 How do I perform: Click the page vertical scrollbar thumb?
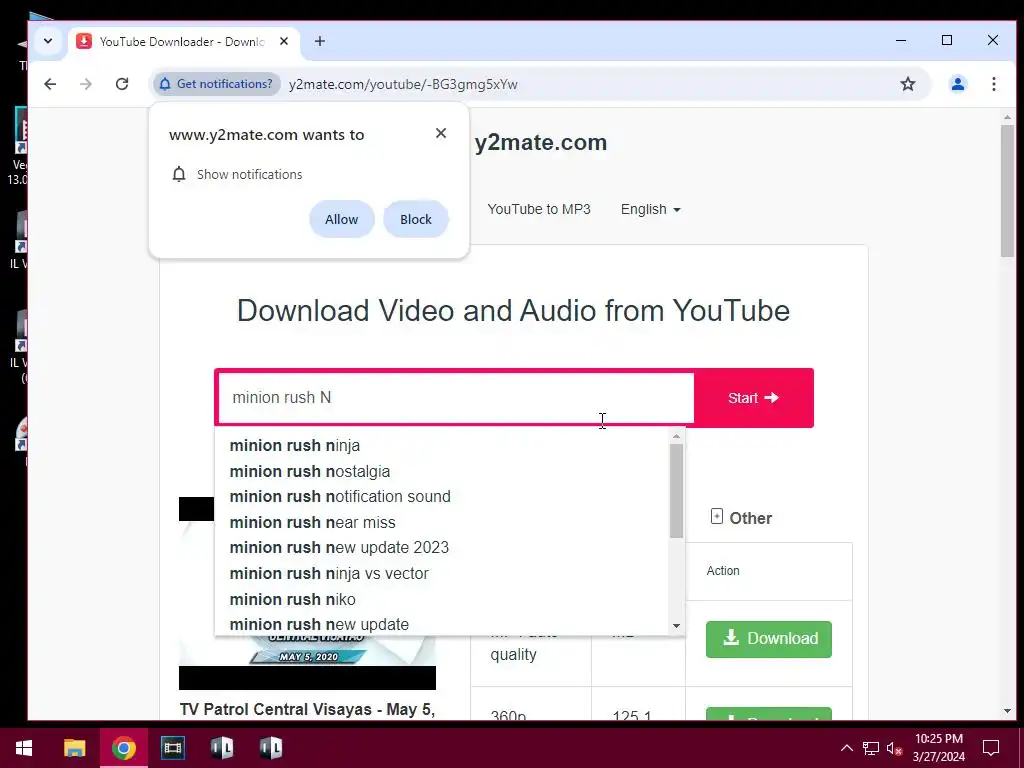coord(1007,191)
